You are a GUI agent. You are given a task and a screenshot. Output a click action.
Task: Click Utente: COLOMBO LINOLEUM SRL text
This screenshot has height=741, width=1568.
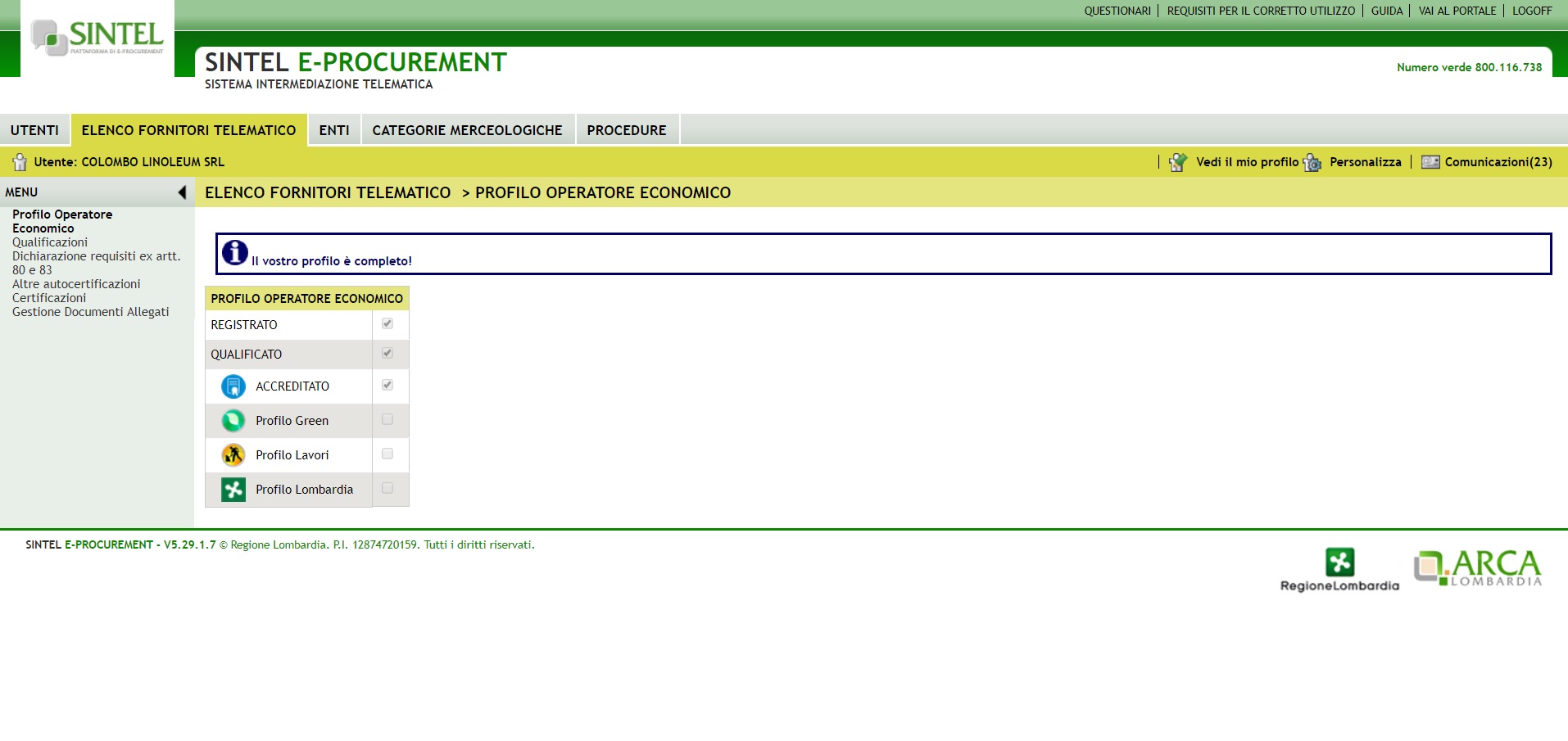tap(129, 162)
